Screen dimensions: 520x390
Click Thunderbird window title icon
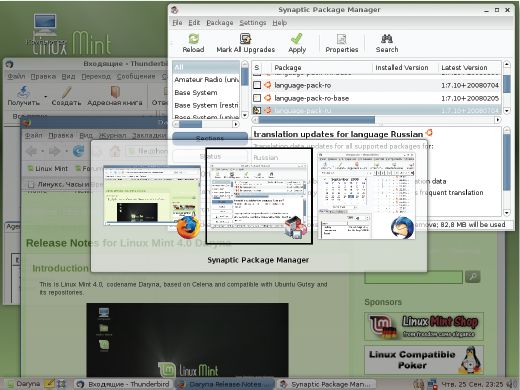click(10, 64)
